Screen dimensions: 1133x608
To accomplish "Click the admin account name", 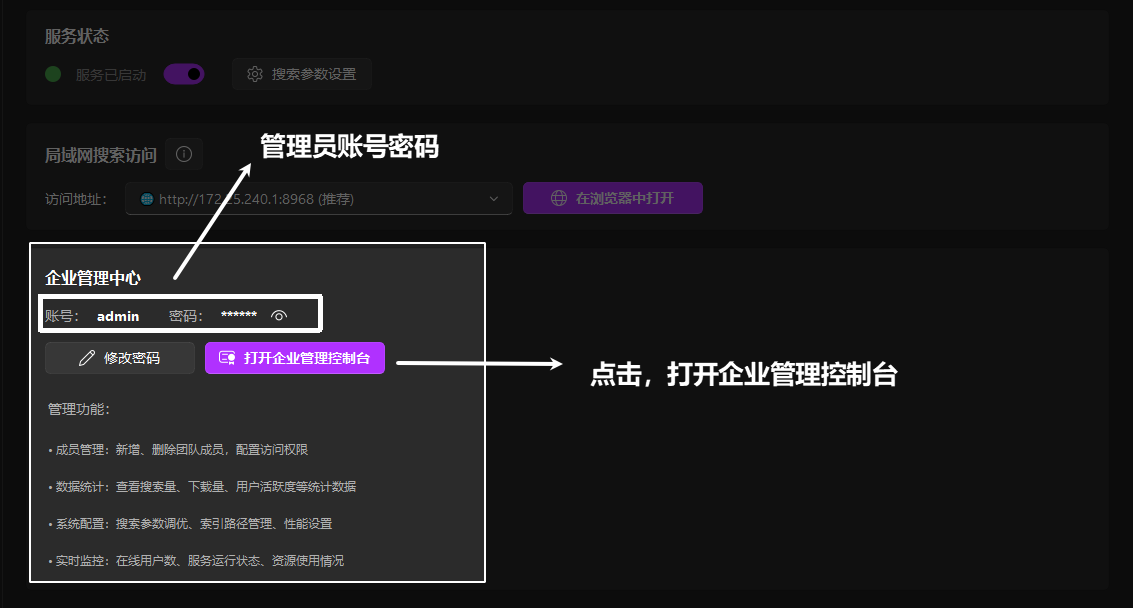I will coord(117,315).
